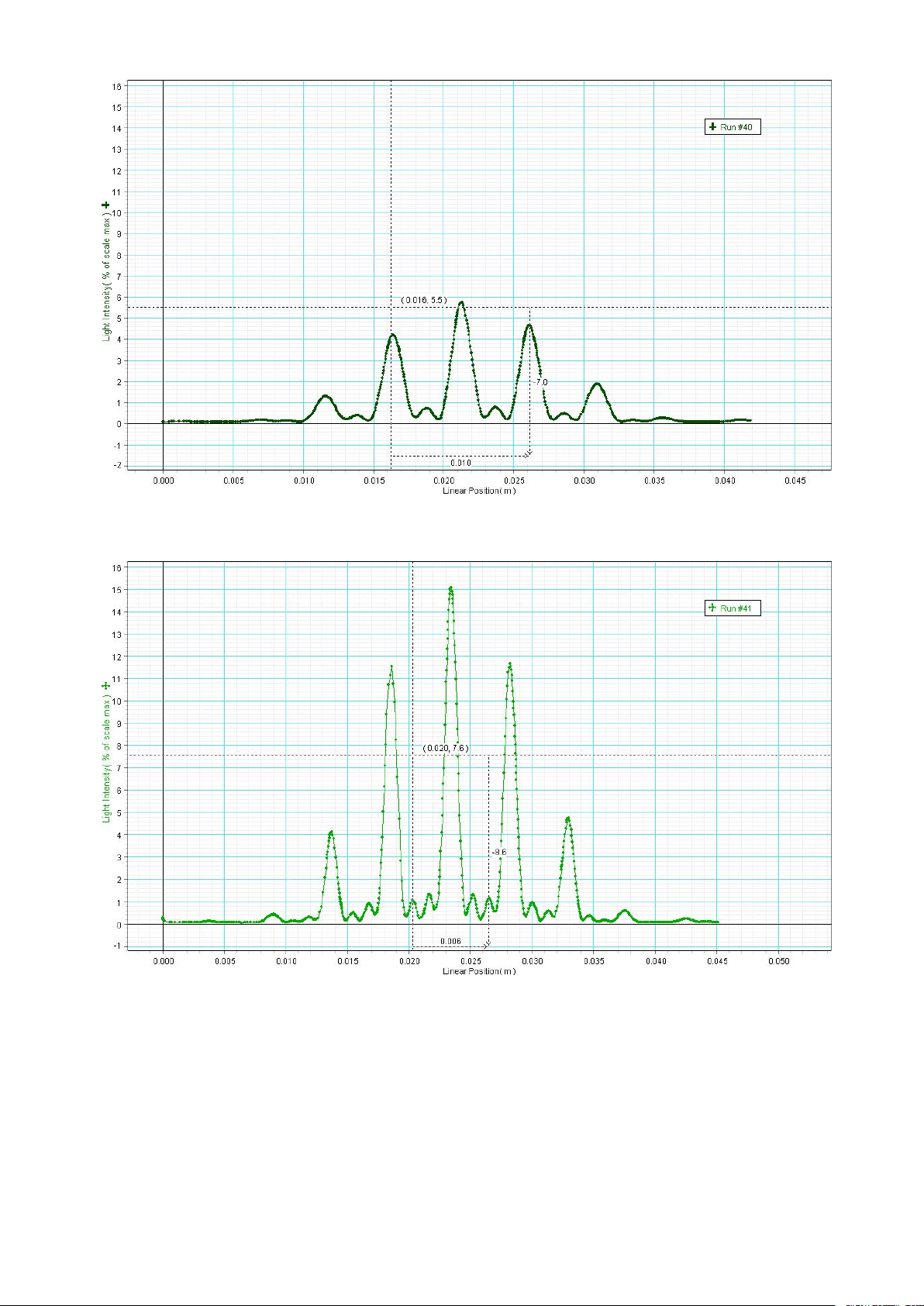This screenshot has width=924, height=1306.
Task: Click the Run #40 legend marker icon
Action: click(x=712, y=127)
